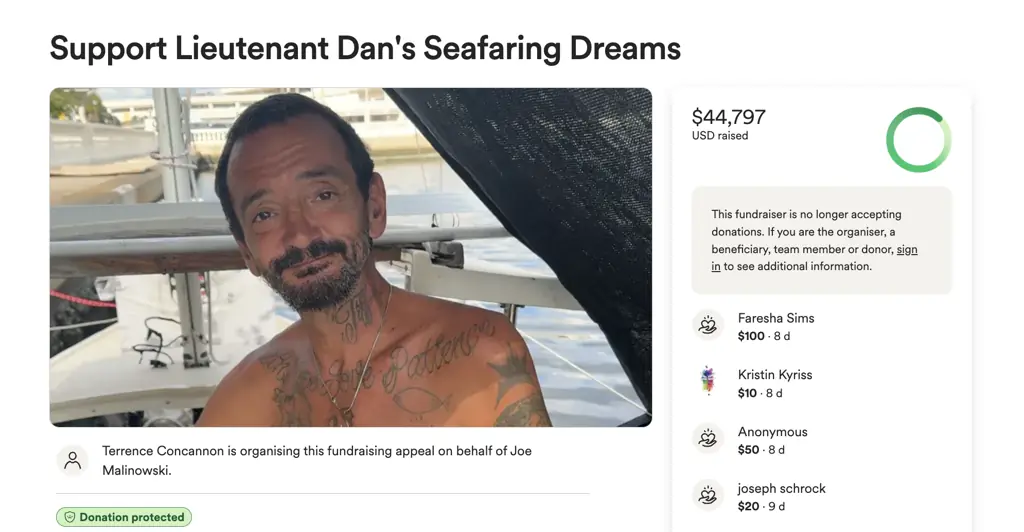
Task: Open the "sign in" link
Action: (905, 249)
